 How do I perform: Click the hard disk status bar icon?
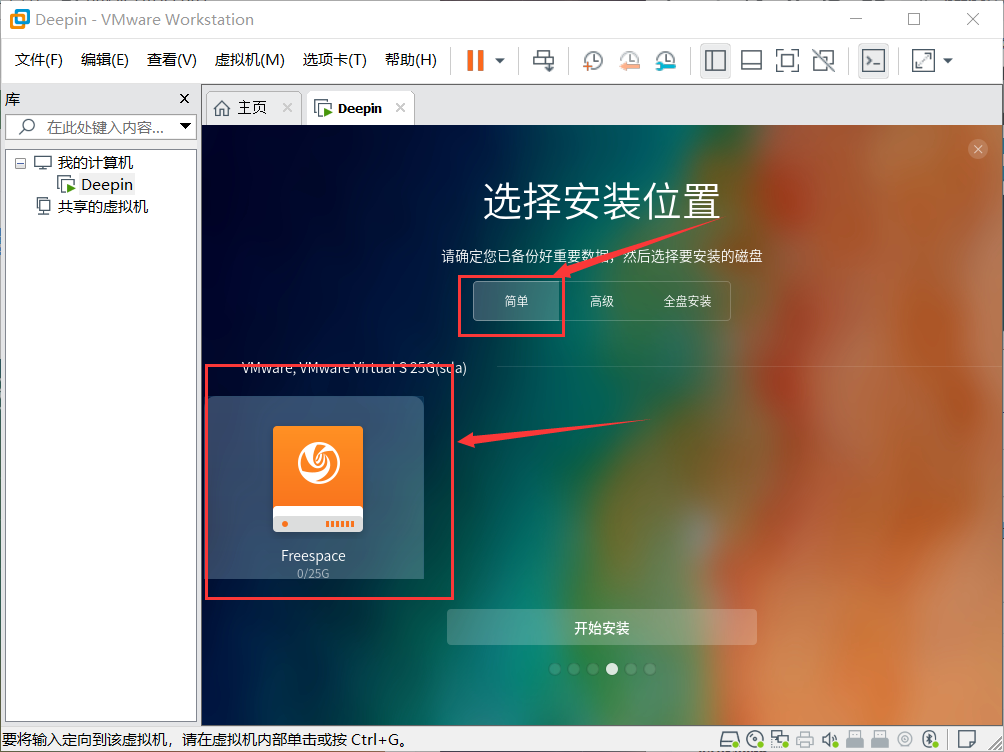pyautogui.click(x=729, y=740)
